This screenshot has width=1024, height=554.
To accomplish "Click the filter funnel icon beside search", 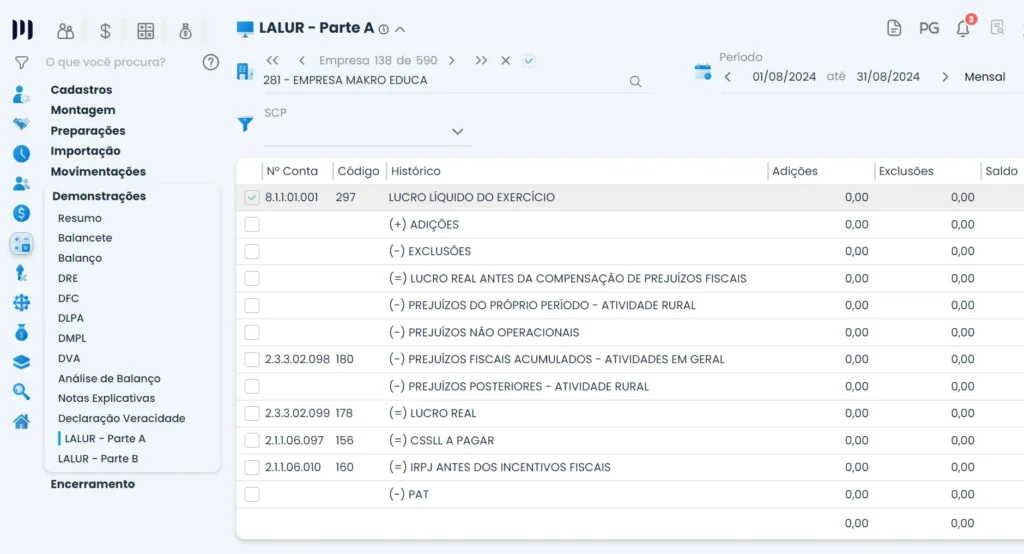I will pyautogui.click(x=22, y=63).
